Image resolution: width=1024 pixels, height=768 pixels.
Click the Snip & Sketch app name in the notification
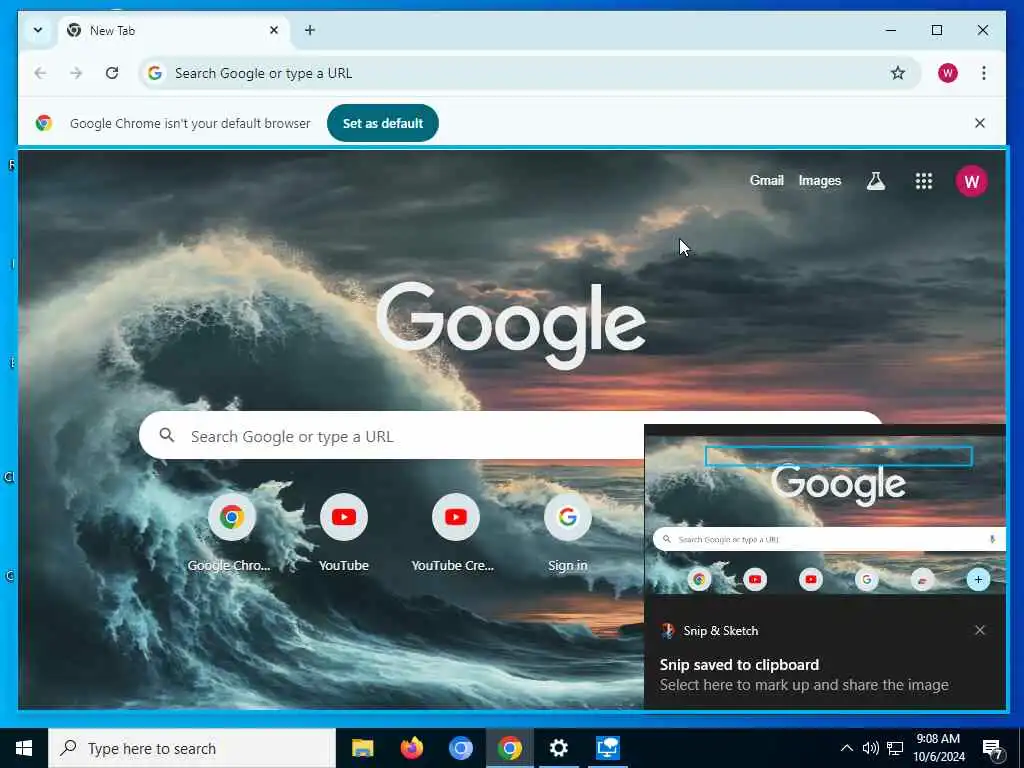[x=720, y=631]
